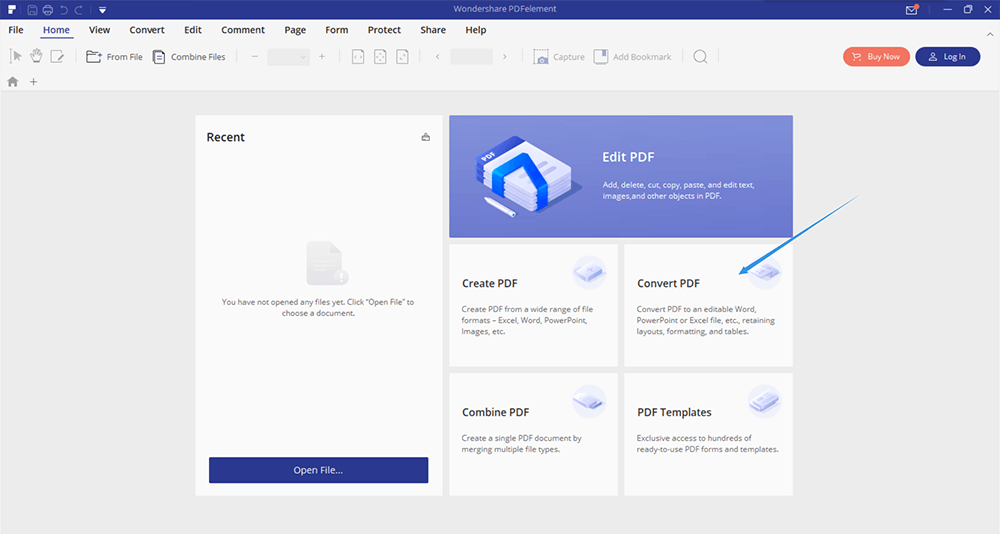Open the Protect menu
Screen dimensions: 1000x534
tap(384, 30)
